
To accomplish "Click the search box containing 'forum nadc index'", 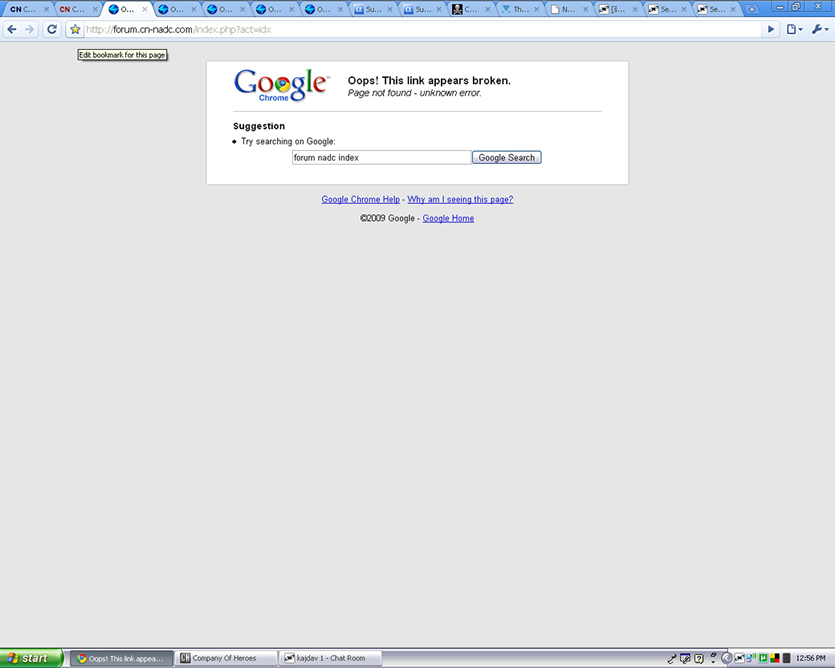I will click(381, 158).
